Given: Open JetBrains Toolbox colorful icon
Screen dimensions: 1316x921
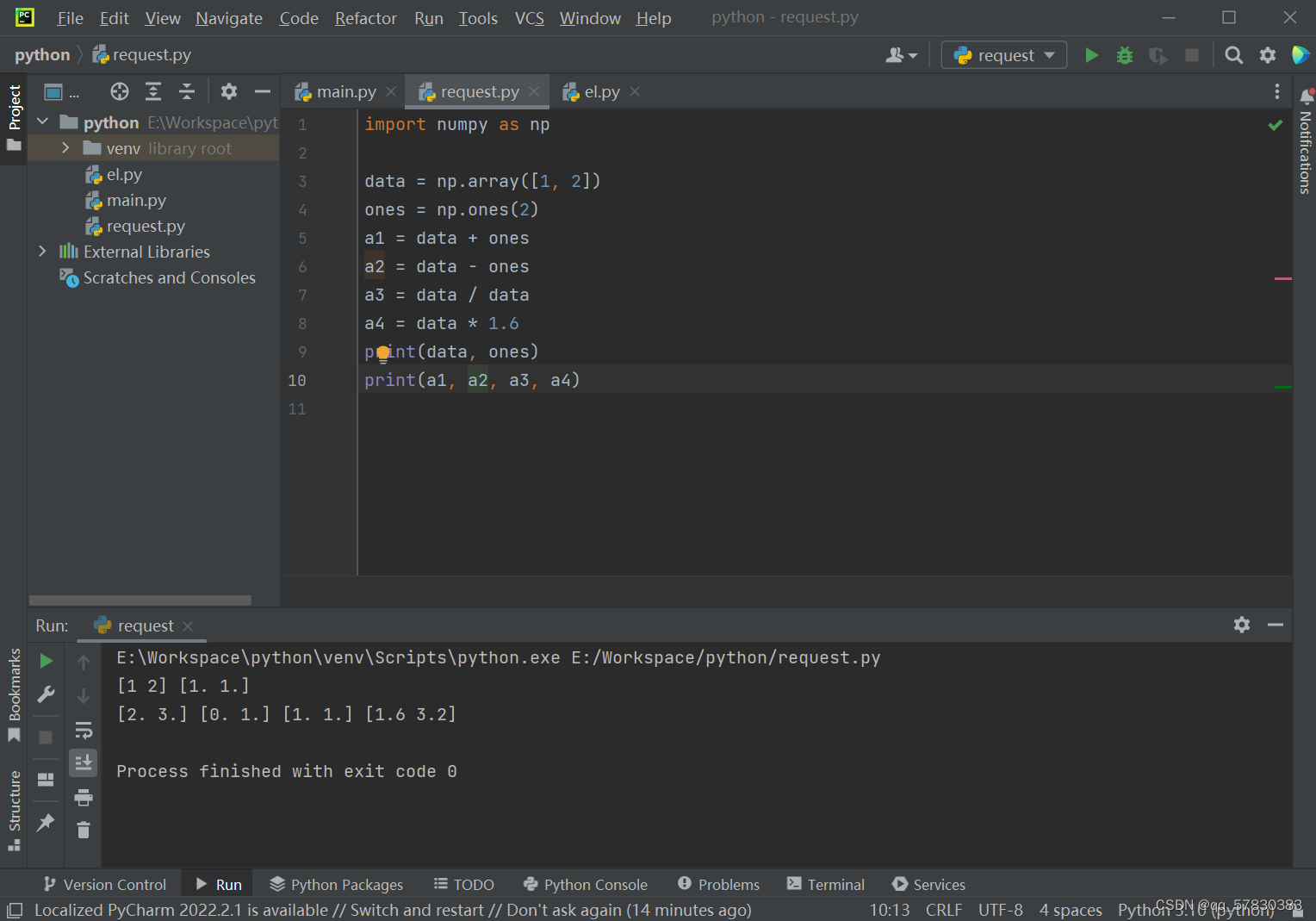Looking at the screenshot, I should click(x=1300, y=55).
